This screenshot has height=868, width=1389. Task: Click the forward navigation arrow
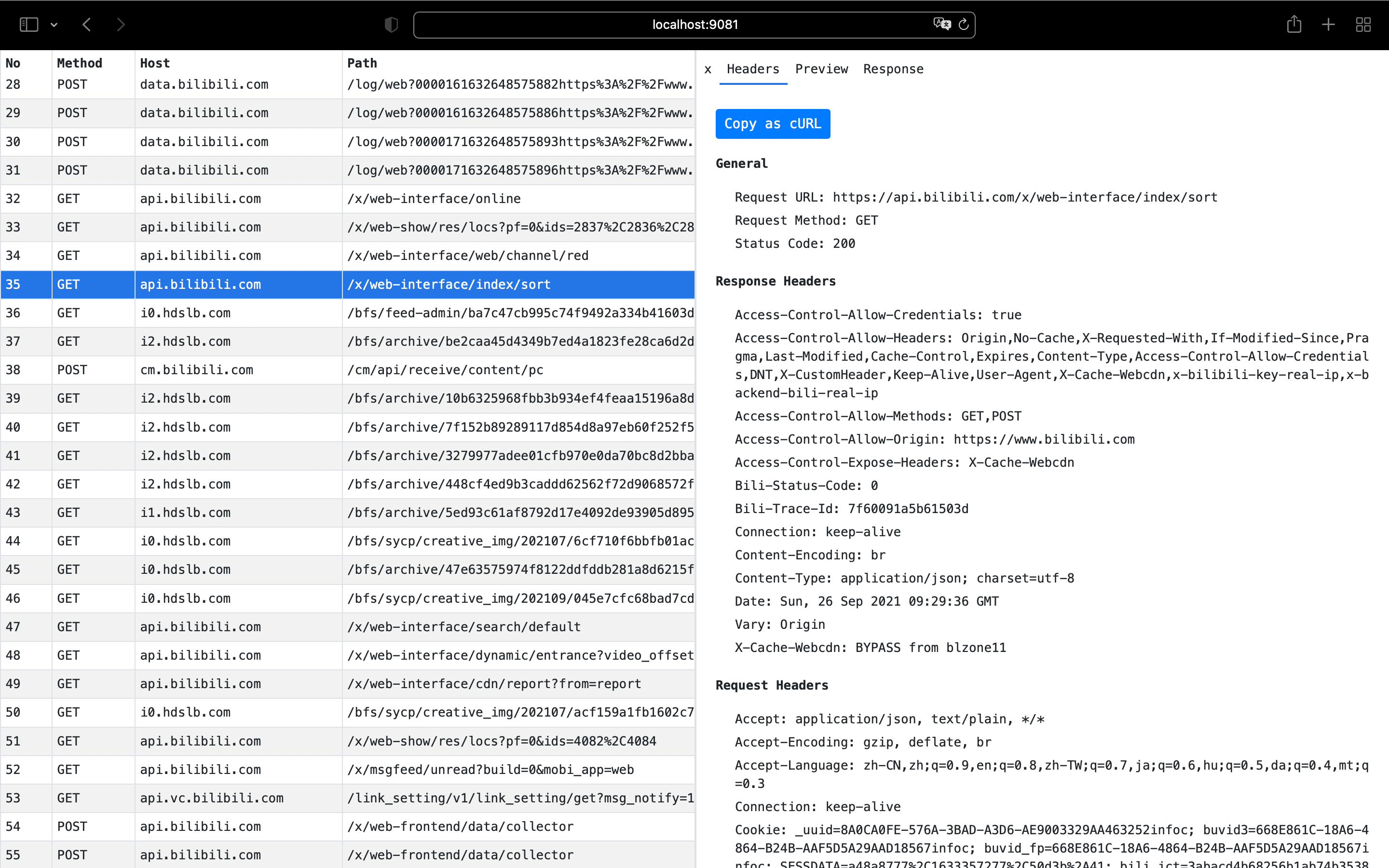(x=121, y=25)
